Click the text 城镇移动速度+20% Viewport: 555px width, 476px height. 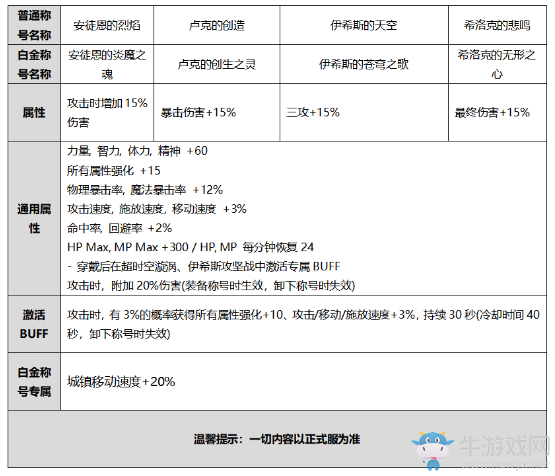[x=121, y=382]
